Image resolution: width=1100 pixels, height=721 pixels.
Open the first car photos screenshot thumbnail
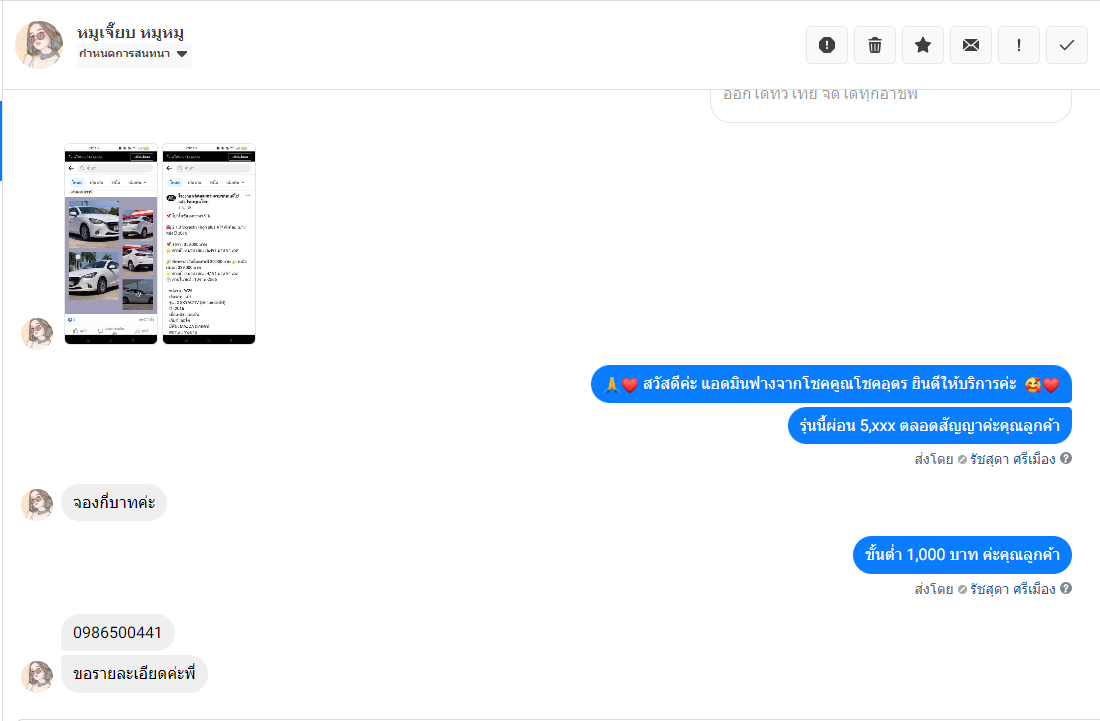pos(111,243)
